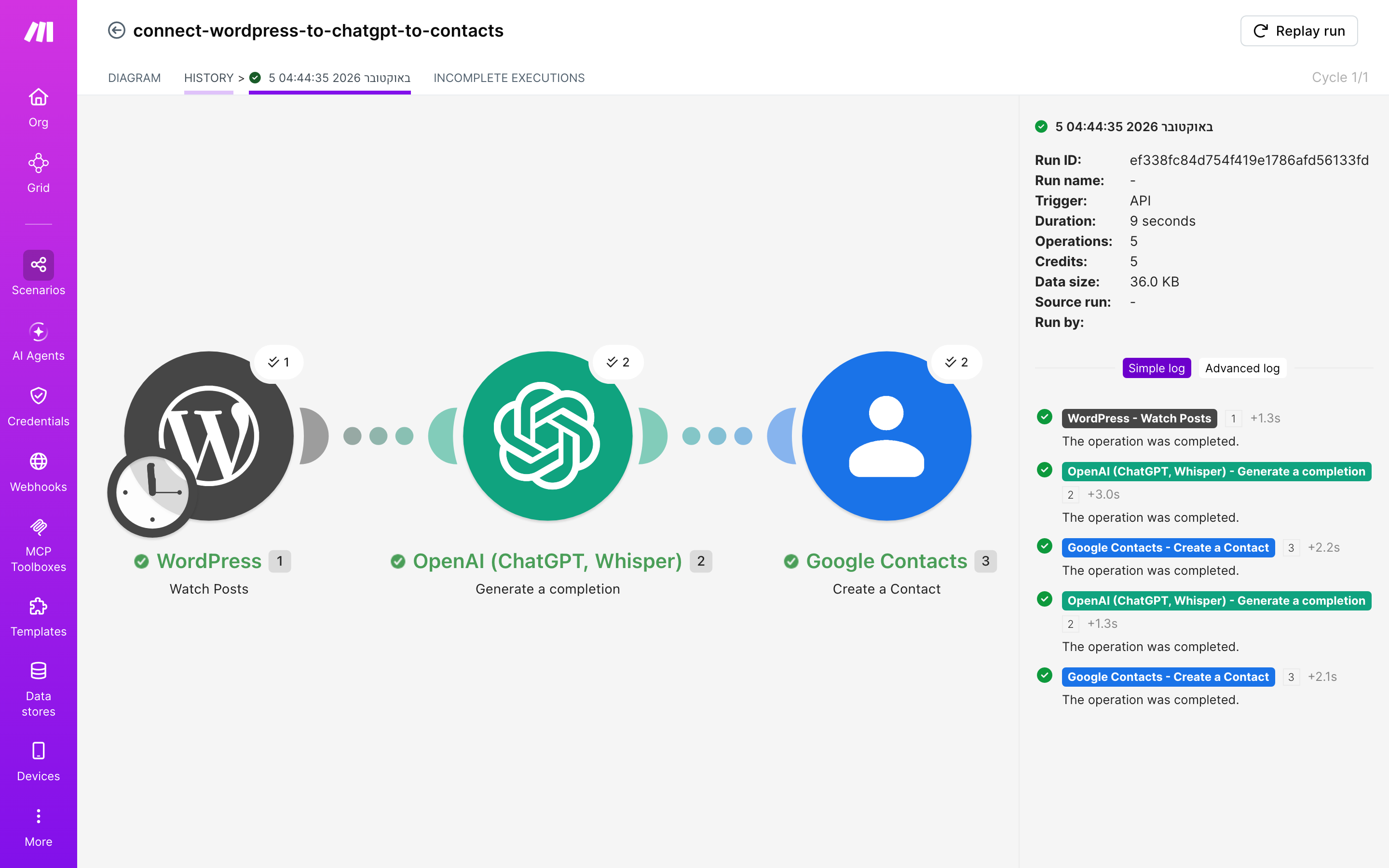
Task: Click the WordPress module label
Action: click(x=209, y=561)
